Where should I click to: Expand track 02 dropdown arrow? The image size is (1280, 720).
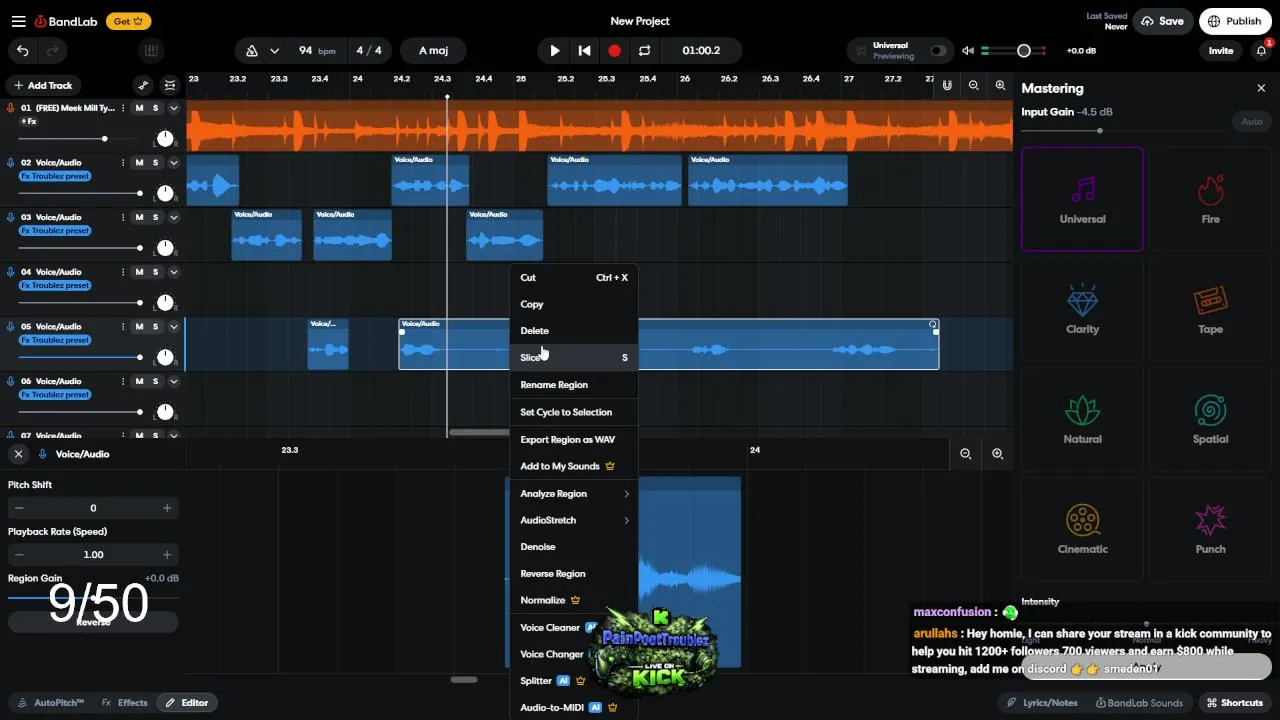[173, 163]
